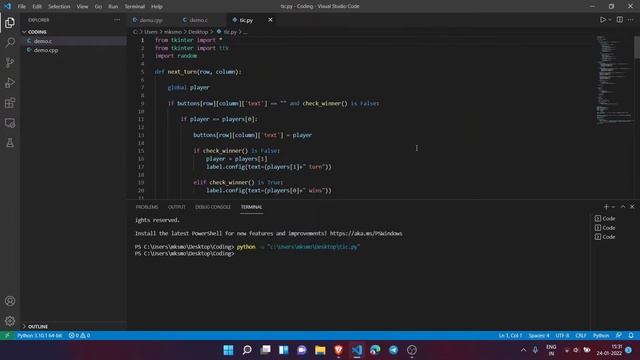Collapse the CODING folder section

pyautogui.click(x=73, y=32)
